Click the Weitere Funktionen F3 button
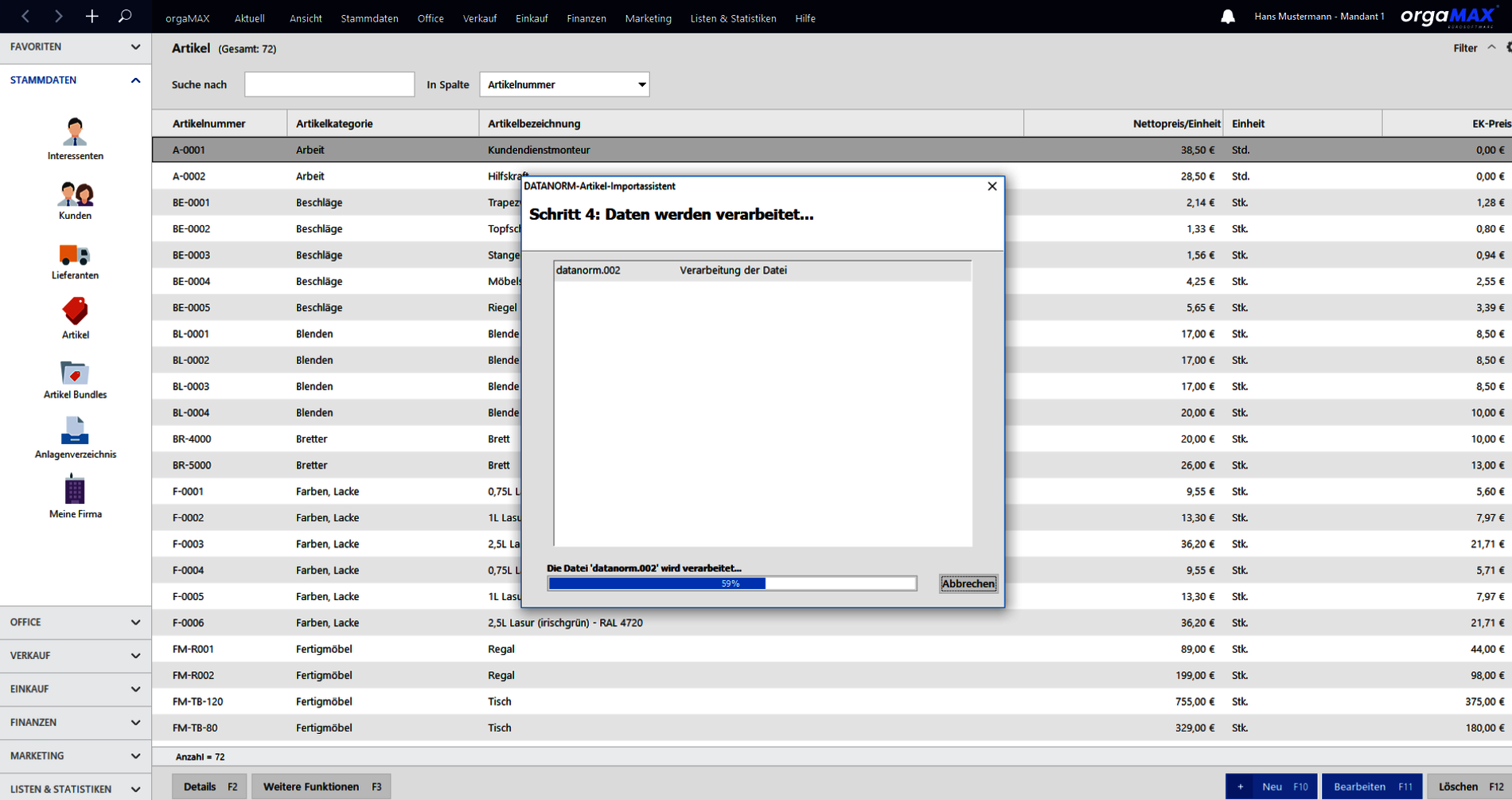Image resolution: width=1512 pixels, height=800 pixels. 321,786
